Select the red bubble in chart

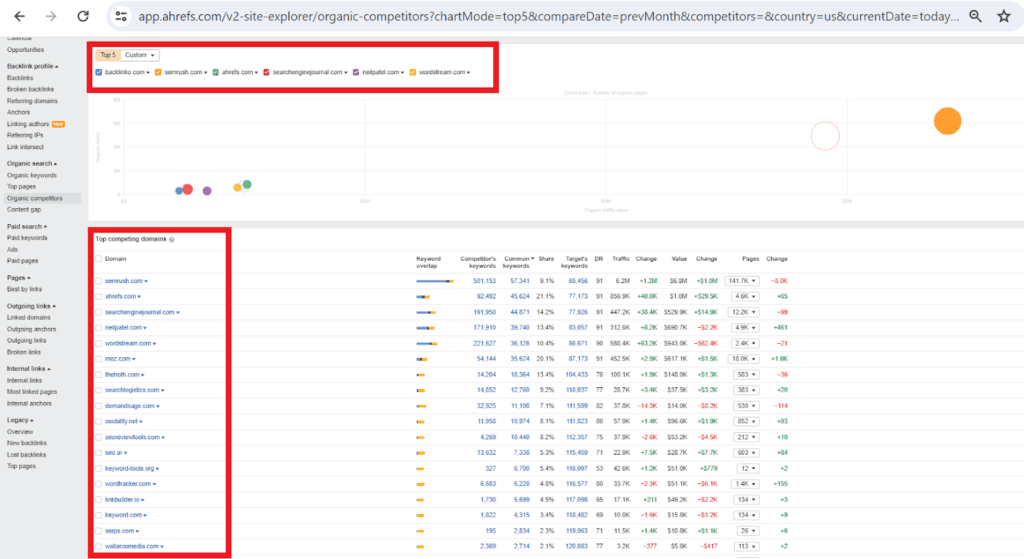[x=187, y=189]
